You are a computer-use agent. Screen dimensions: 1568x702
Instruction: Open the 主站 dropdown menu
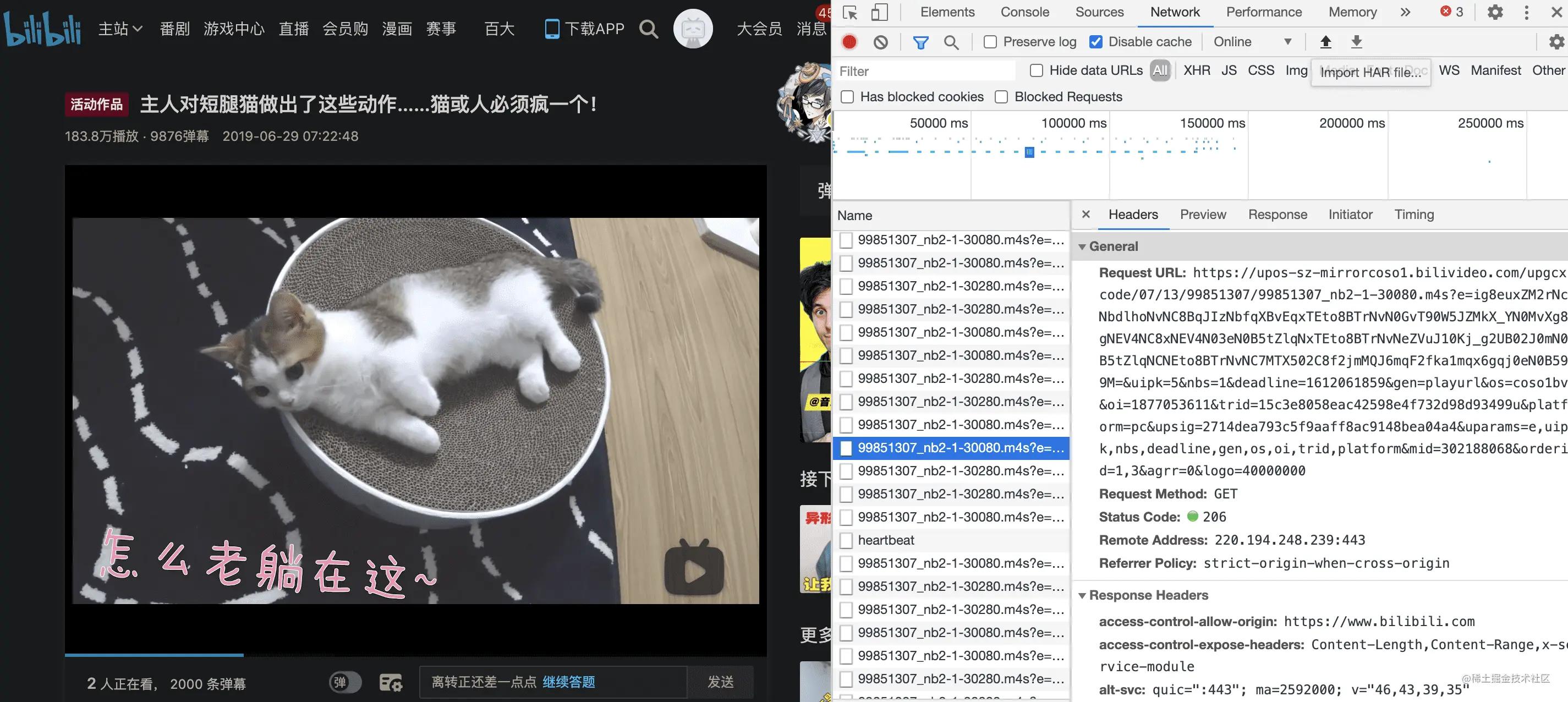click(119, 29)
